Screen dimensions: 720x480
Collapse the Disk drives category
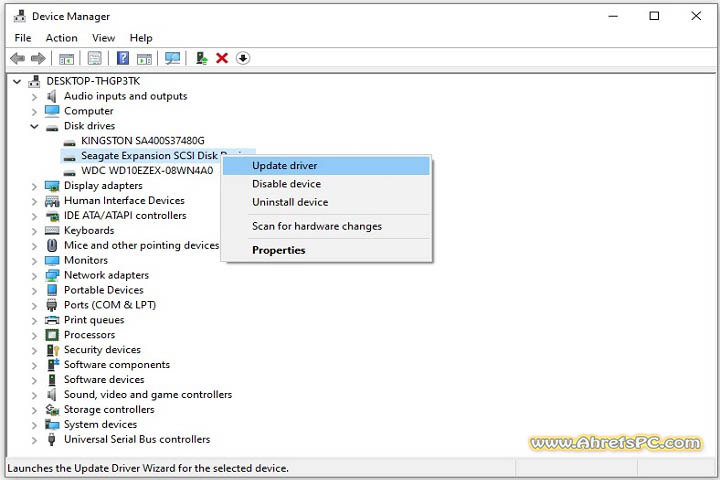[x=34, y=126]
